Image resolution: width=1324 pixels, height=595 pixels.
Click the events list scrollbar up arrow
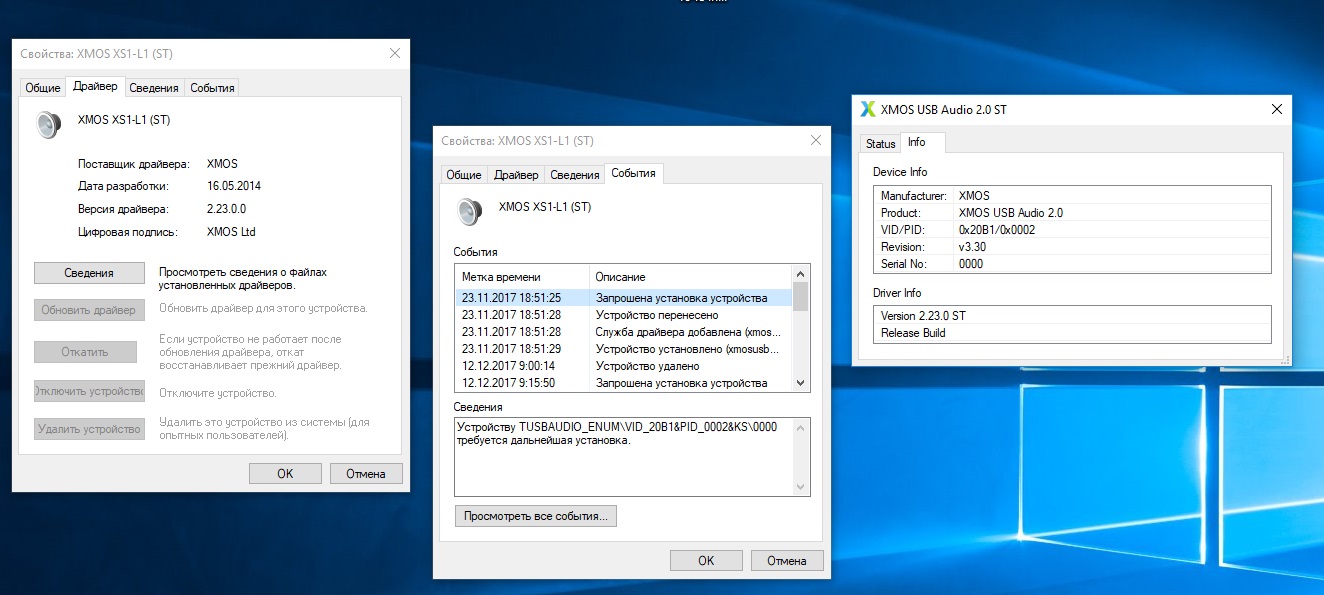point(800,273)
